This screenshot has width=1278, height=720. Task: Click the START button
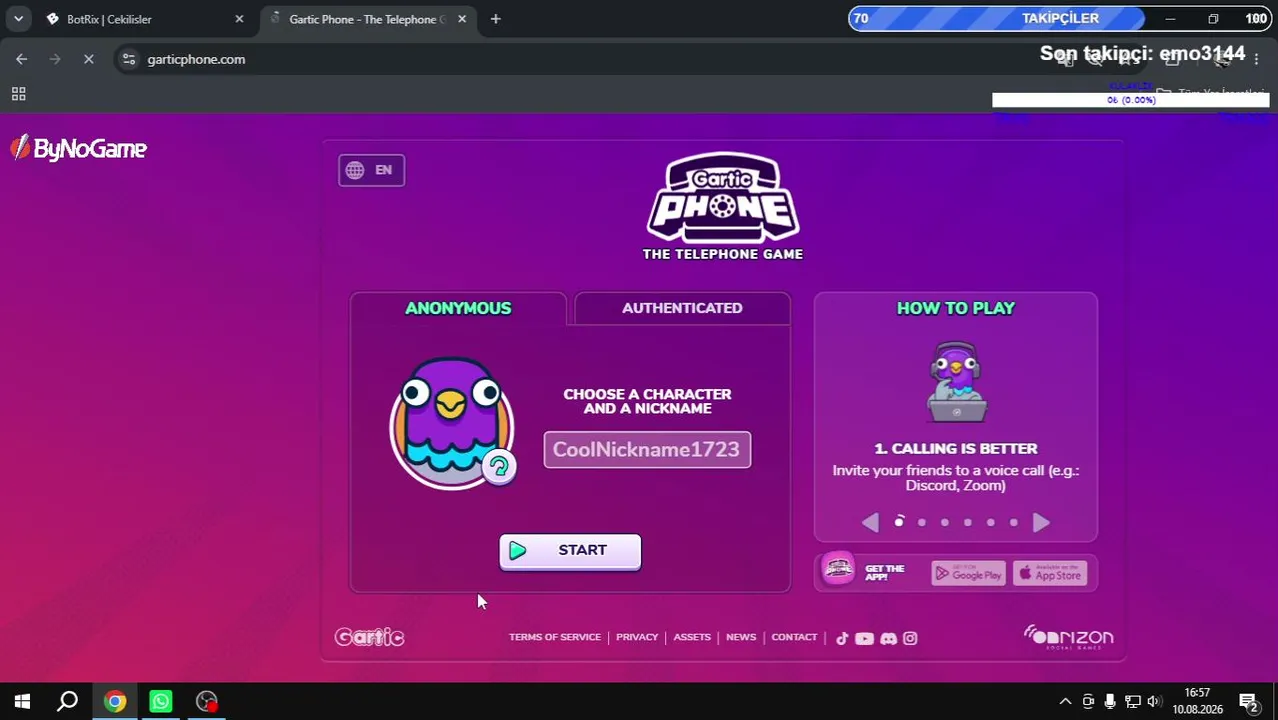point(570,551)
